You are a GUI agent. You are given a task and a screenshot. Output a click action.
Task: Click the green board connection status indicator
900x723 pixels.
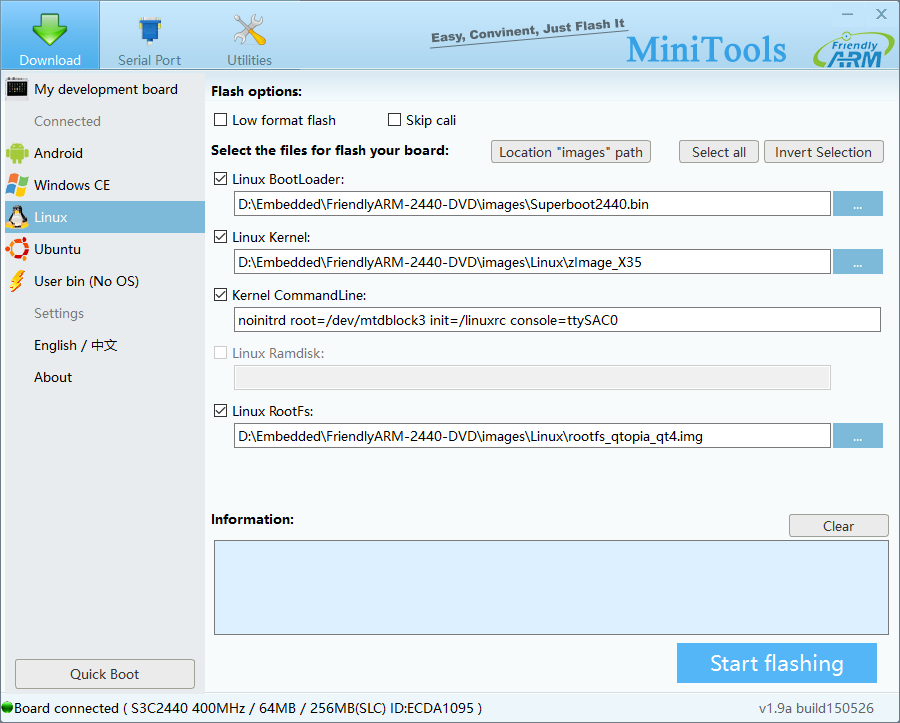pyautogui.click(x=7, y=708)
